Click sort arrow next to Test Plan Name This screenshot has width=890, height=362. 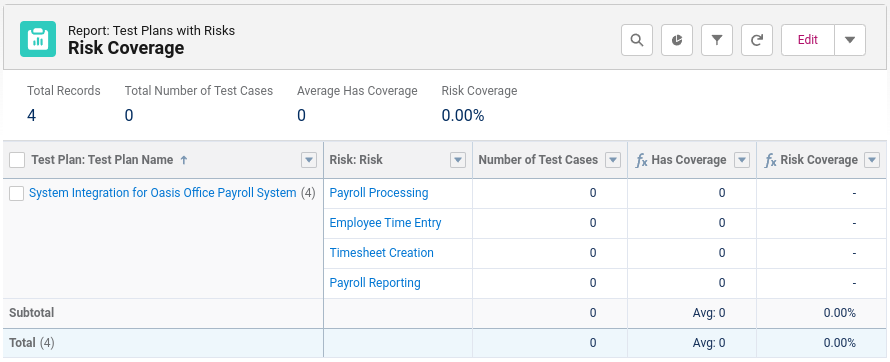pos(183,160)
